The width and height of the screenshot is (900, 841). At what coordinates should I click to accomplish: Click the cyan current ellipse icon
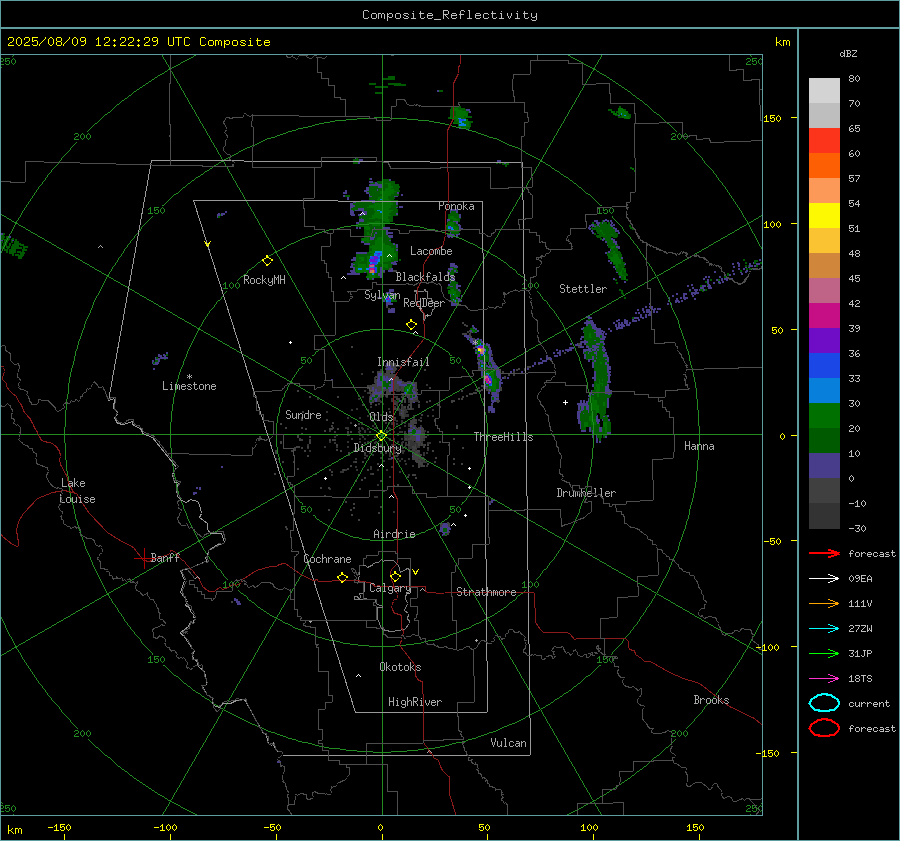click(x=824, y=703)
